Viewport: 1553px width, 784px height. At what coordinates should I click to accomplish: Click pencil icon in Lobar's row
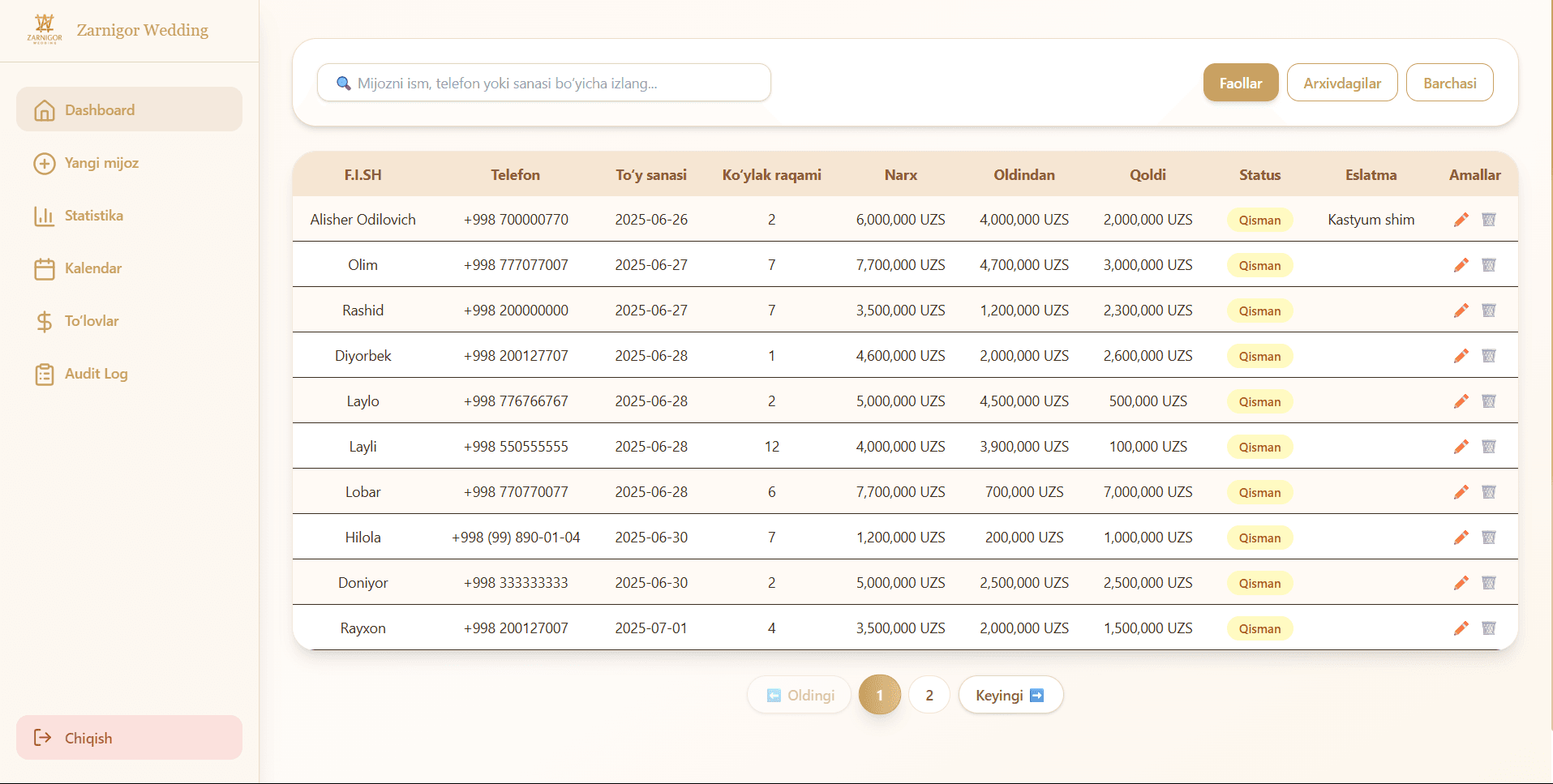pos(1461,492)
